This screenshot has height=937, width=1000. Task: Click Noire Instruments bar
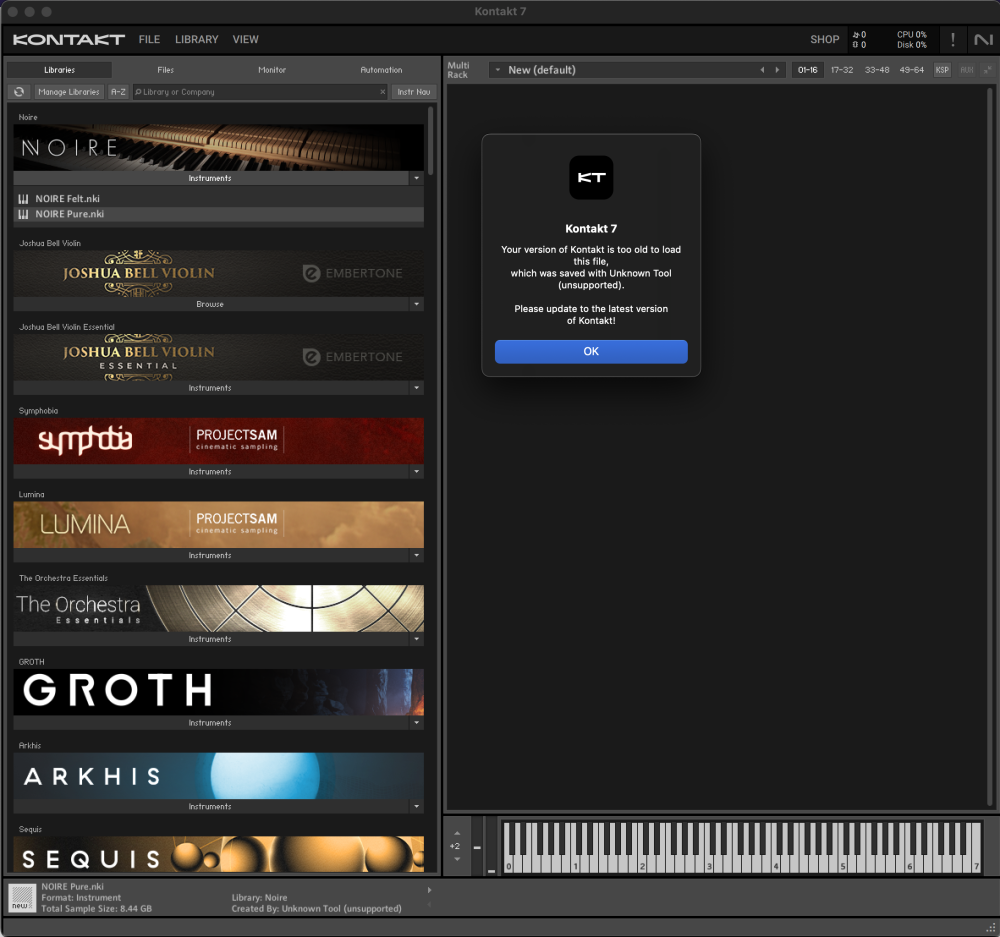pos(210,178)
